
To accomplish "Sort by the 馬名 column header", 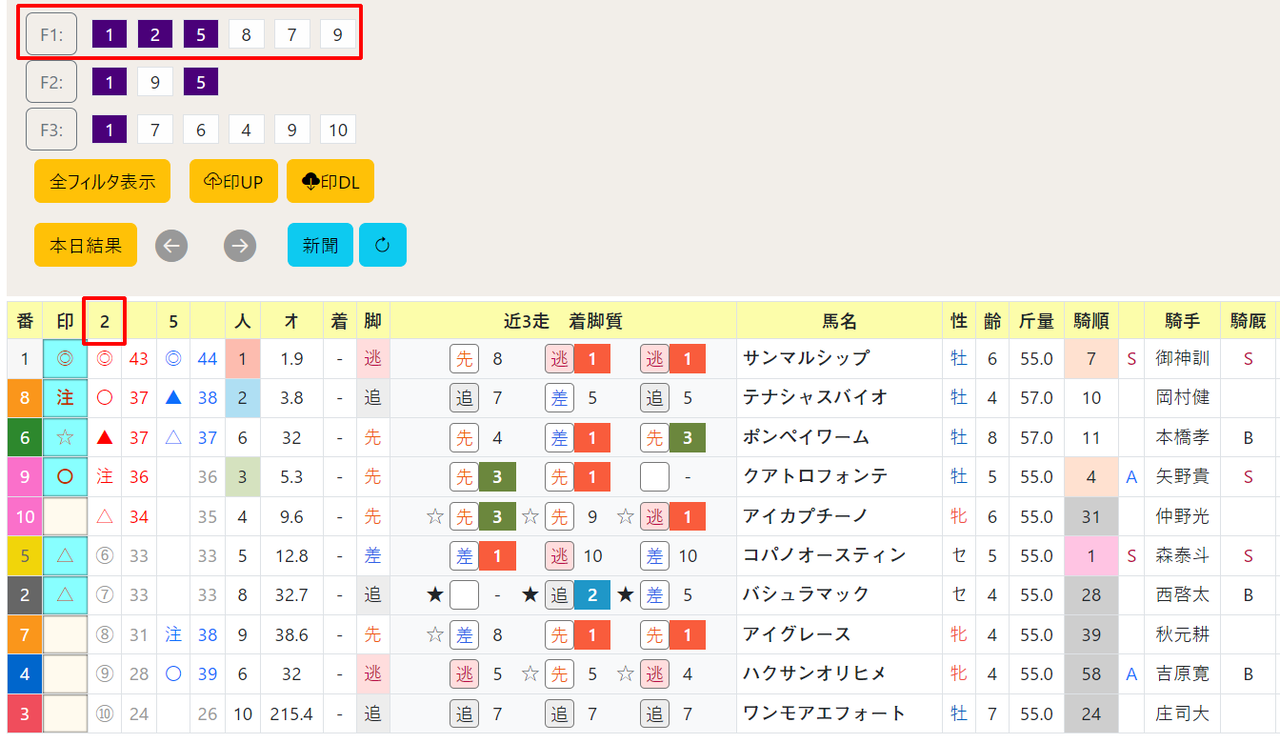I will 840,321.
